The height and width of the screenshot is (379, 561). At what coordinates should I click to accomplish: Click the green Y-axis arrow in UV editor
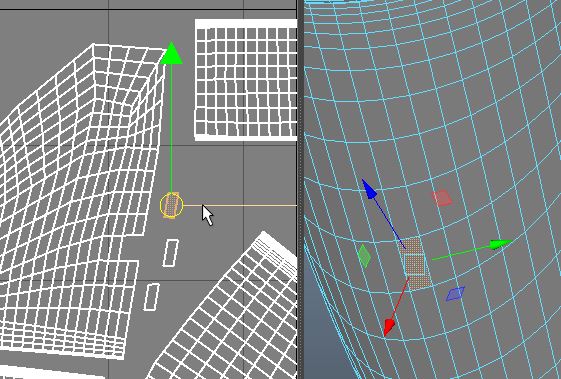coord(171,53)
